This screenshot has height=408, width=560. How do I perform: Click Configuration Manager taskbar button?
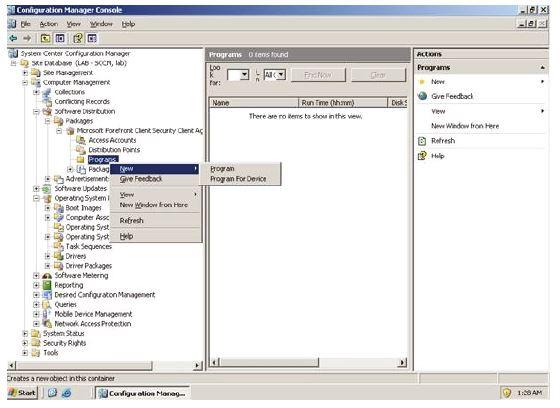point(142,393)
